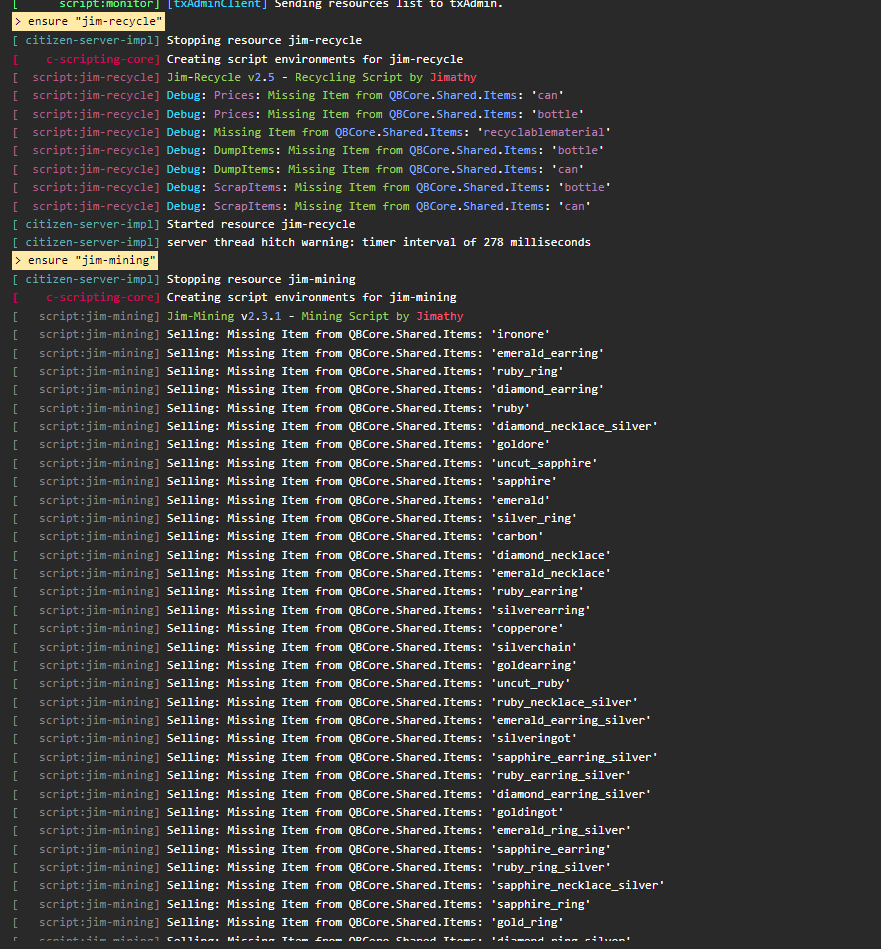Select "Creating script environments for jim-mining" line
The width and height of the screenshot is (881, 949).
[311, 297]
